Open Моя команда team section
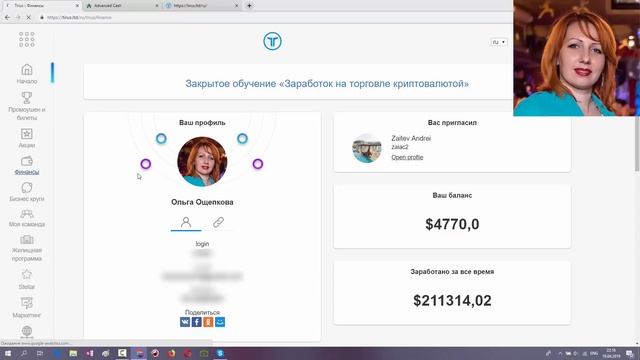This screenshot has width=640, height=360. point(27,218)
